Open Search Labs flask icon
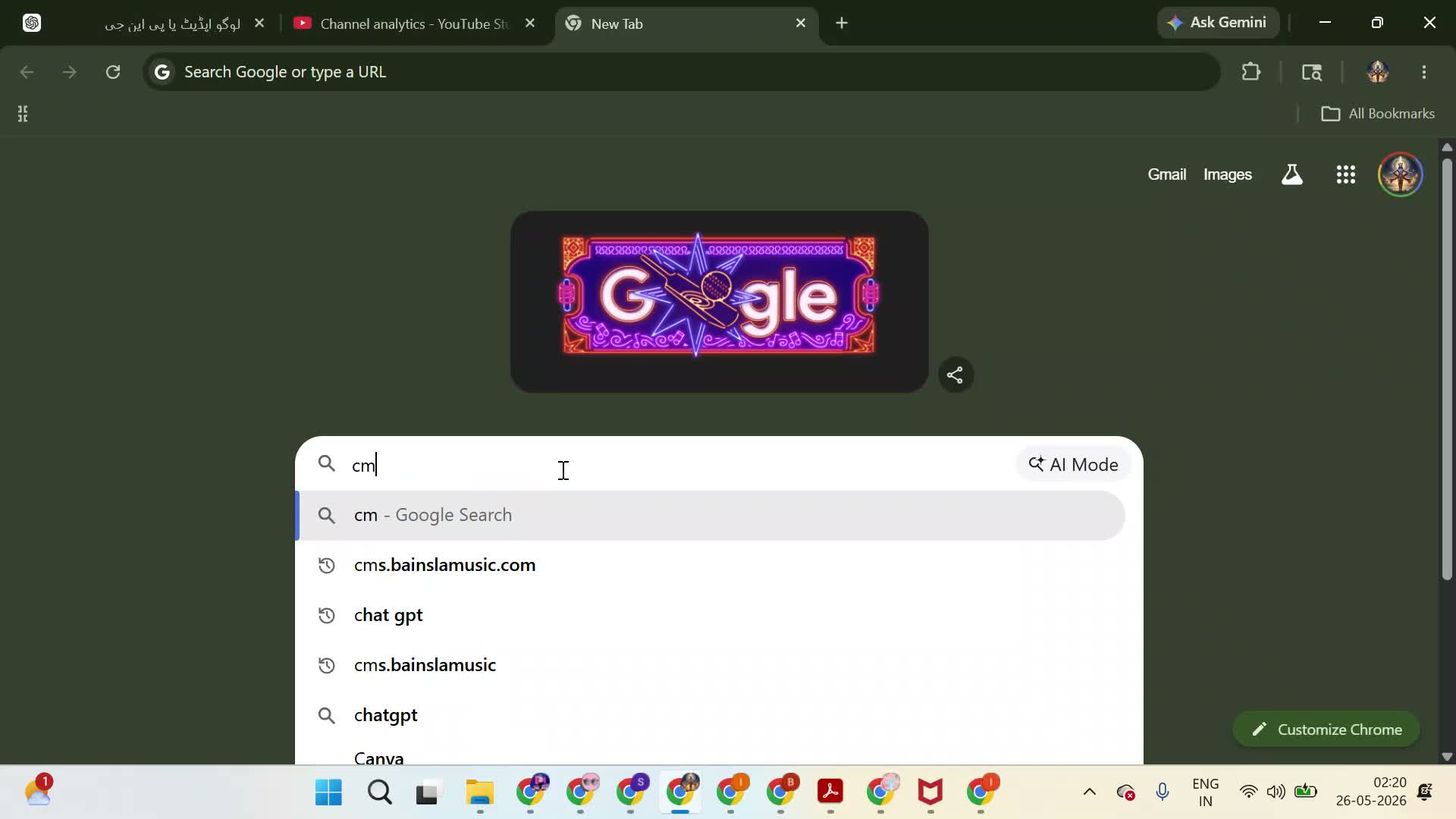The width and height of the screenshot is (1456, 819). [x=1292, y=174]
